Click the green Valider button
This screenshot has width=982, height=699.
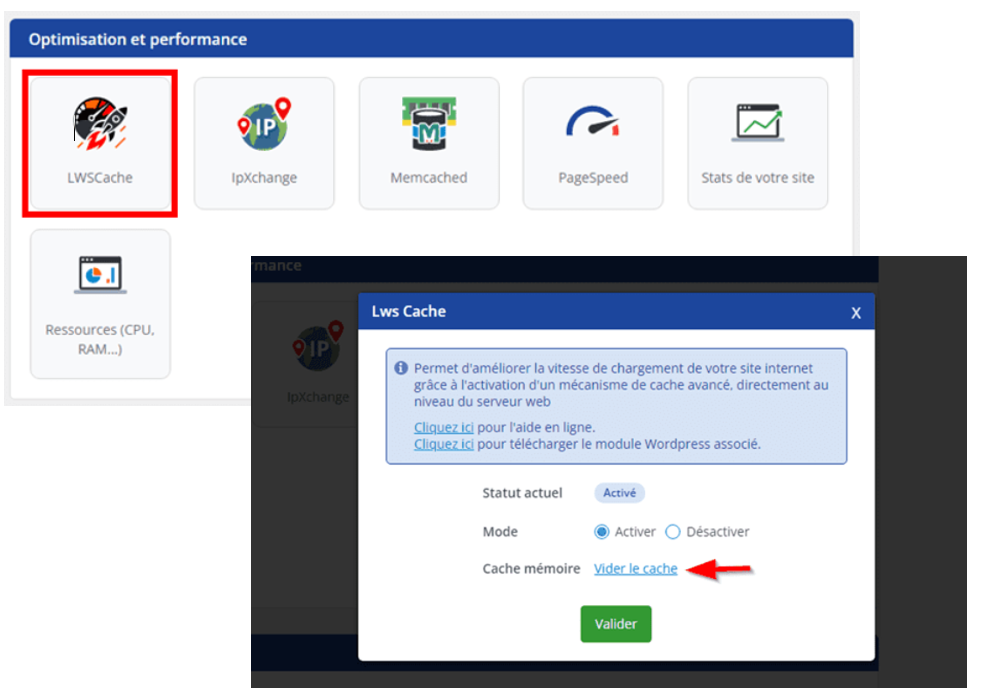616,624
